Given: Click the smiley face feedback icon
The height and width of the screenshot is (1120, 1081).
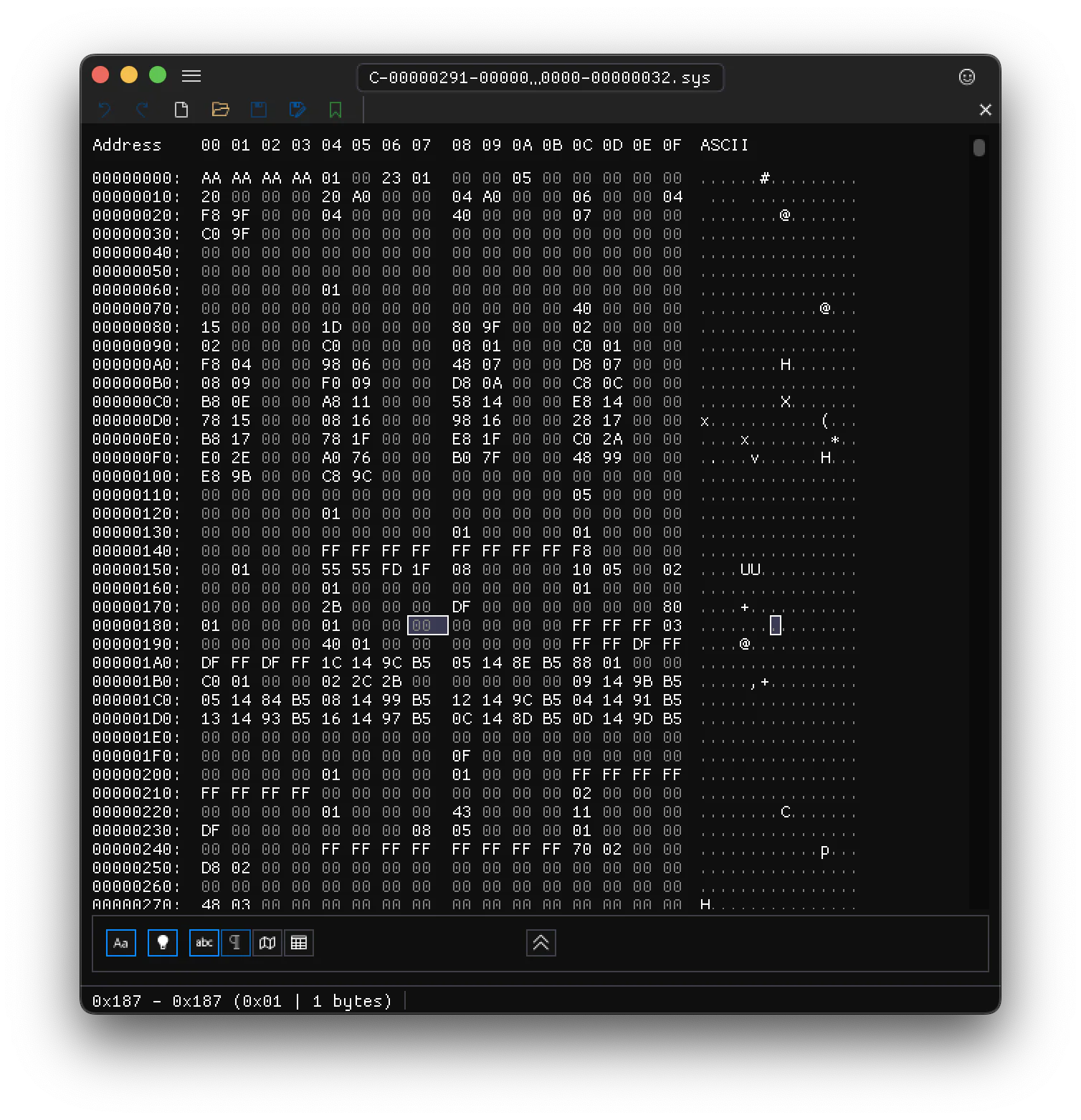Looking at the screenshot, I should click(x=967, y=77).
